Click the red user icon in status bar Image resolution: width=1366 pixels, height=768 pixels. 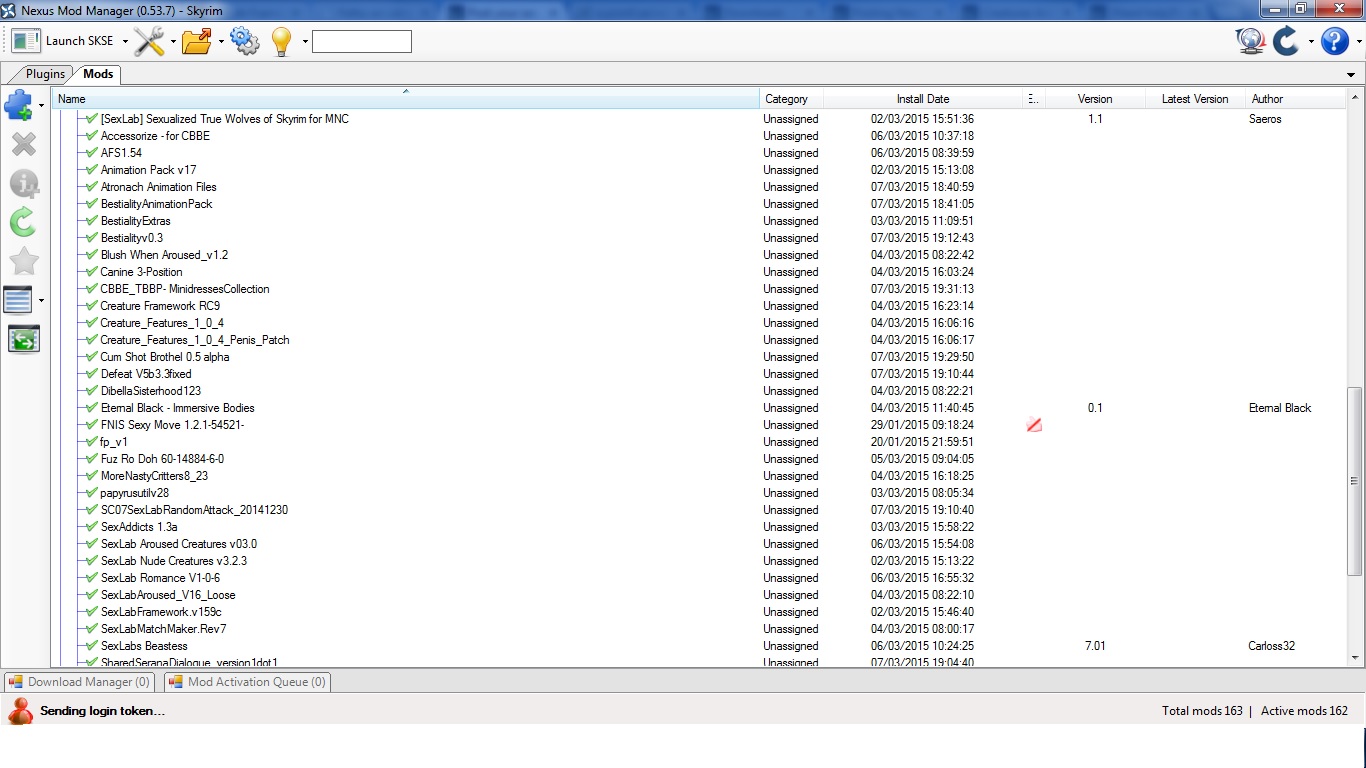click(x=21, y=711)
